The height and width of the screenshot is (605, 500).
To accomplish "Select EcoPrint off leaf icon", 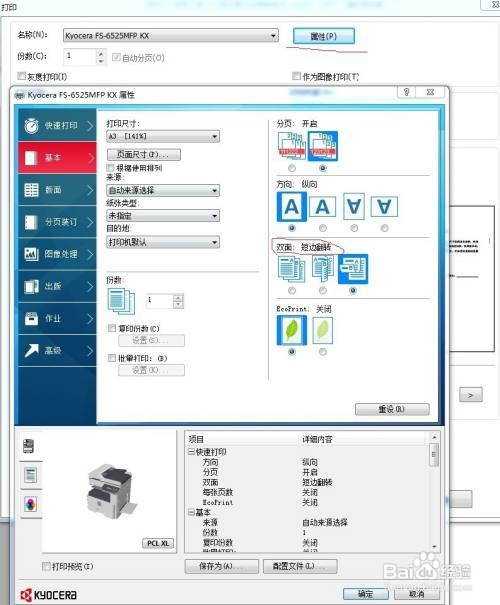I will (292, 330).
